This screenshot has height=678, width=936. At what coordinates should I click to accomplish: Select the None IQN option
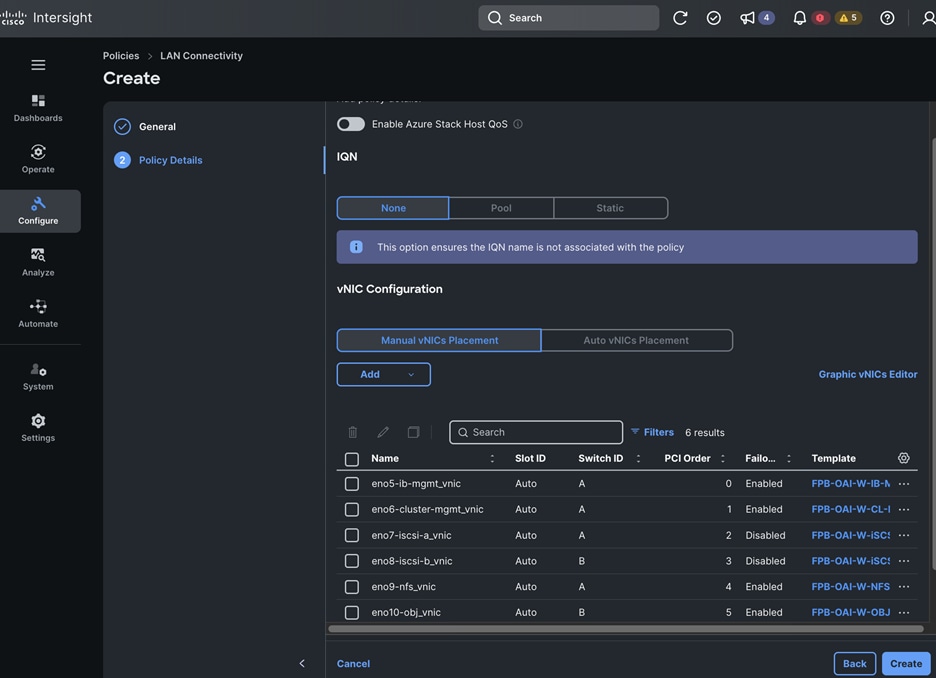click(x=393, y=208)
